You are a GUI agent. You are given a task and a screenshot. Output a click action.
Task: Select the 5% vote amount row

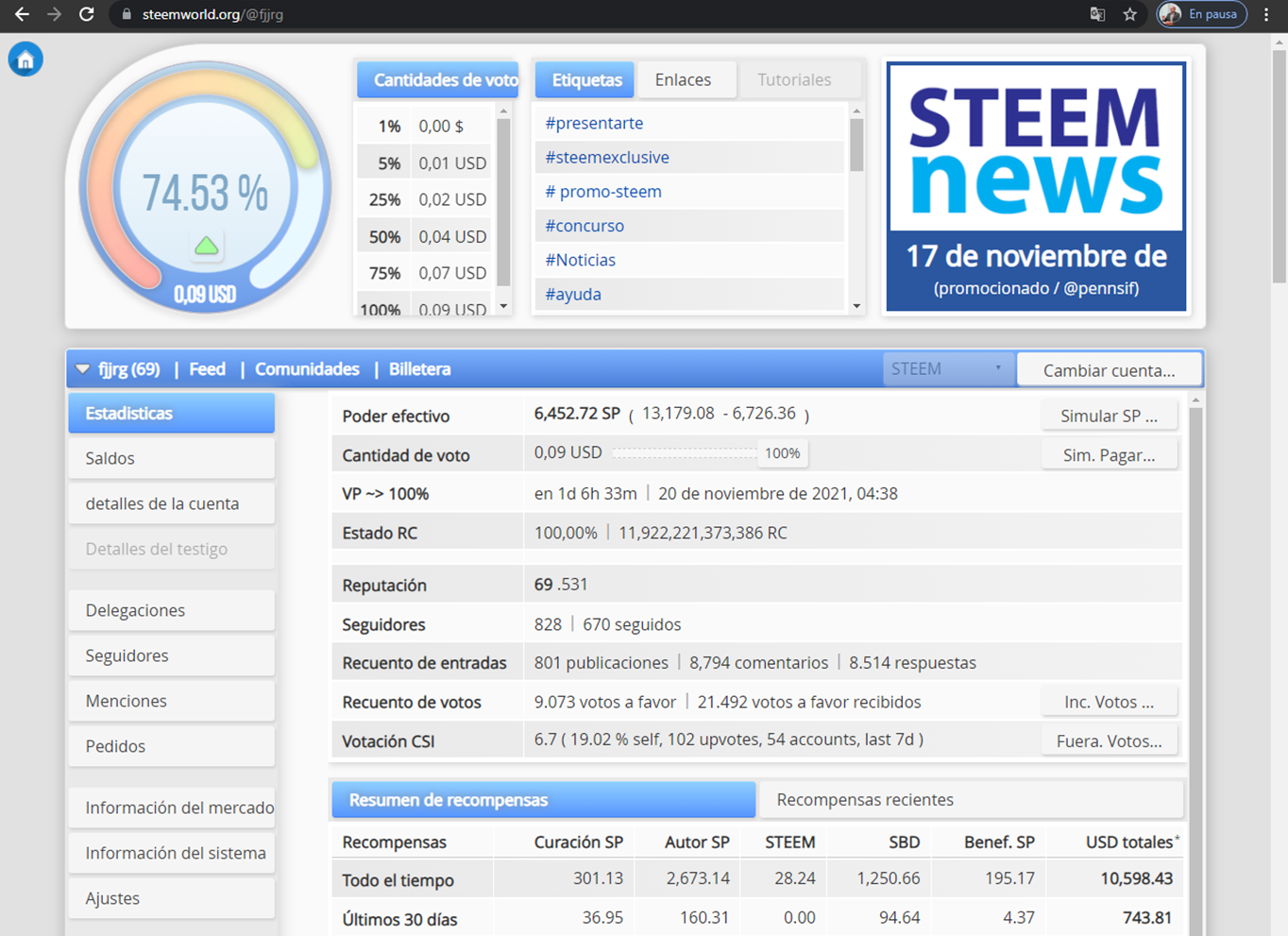(425, 162)
